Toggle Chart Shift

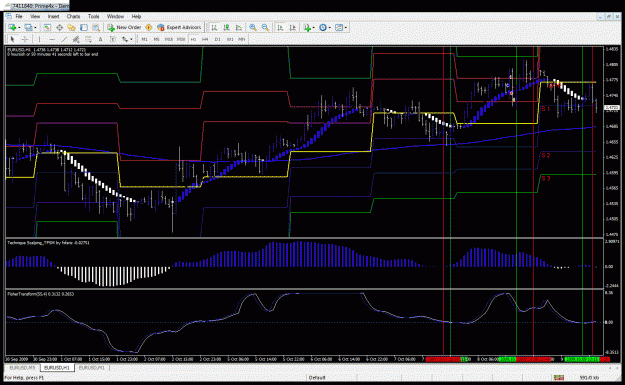click(x=293, y=27)
